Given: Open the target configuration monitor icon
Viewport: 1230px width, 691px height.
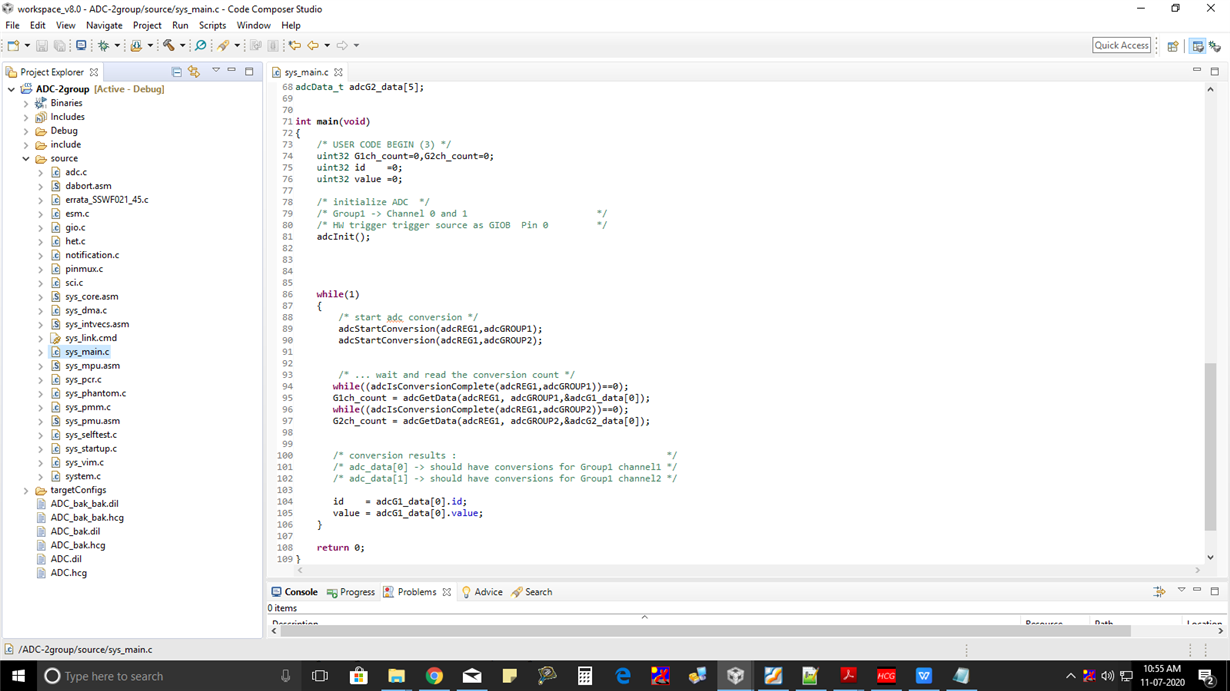Looking at the screenshot, I should tap(81, 45).
